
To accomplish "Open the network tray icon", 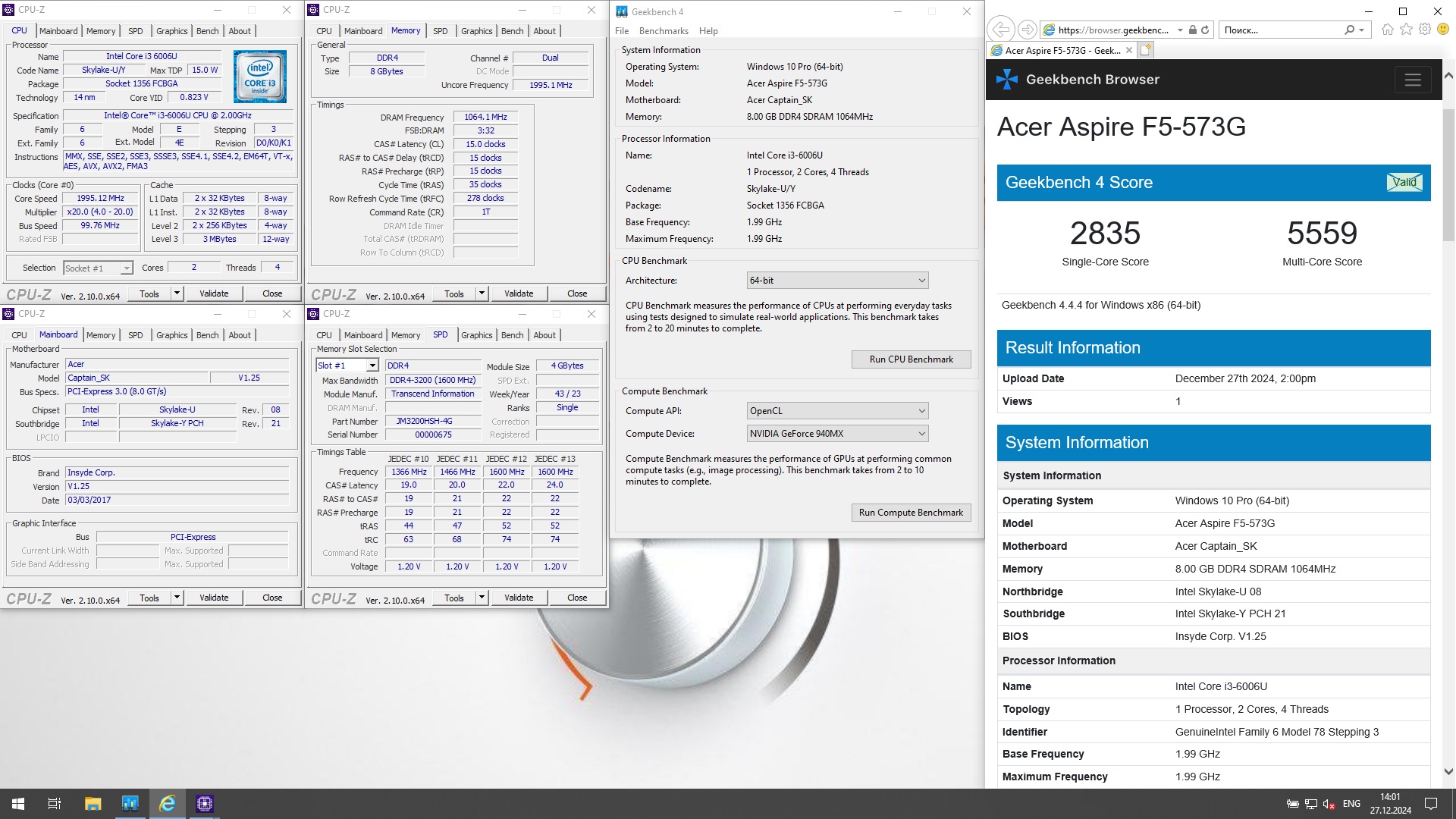I will 1310,804.
